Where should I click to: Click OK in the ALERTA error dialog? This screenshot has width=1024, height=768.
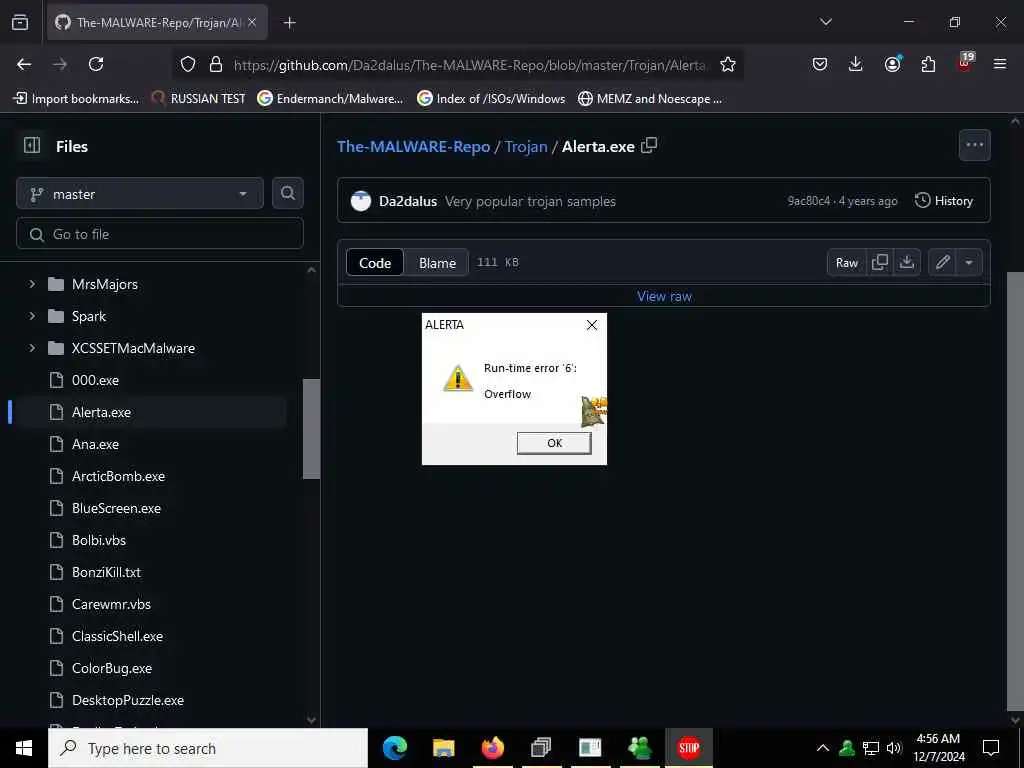point(554,443)
